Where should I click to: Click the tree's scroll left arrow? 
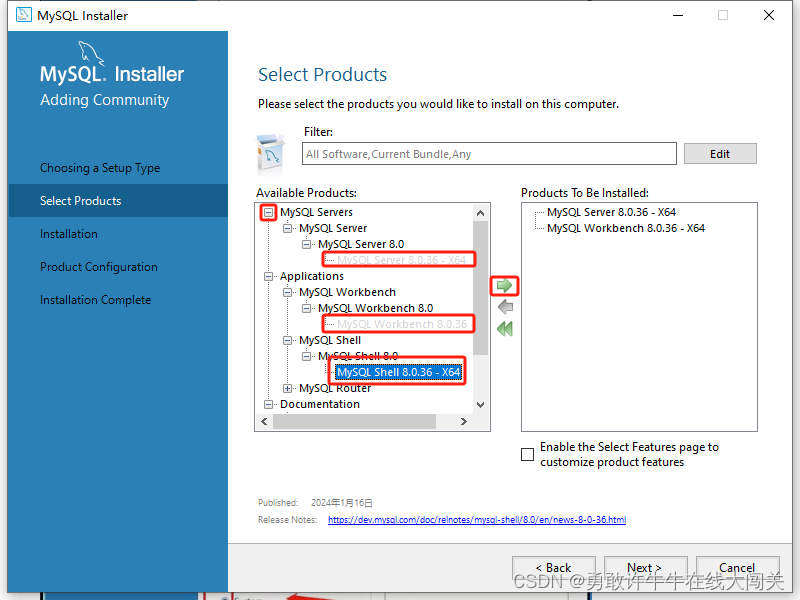[264, 421]
